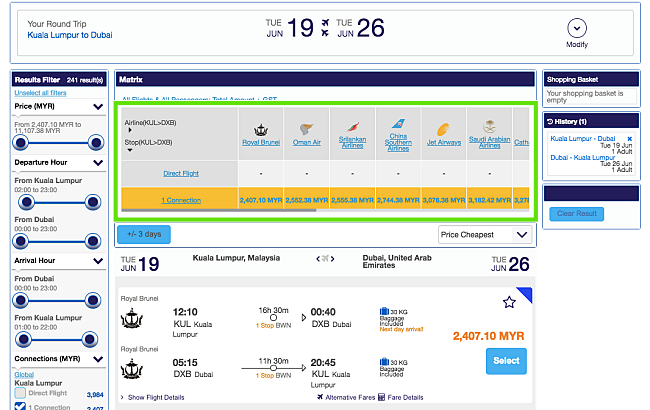Click the Srilankan Airlines name link
650x410 pixels.
click(352, 142)
